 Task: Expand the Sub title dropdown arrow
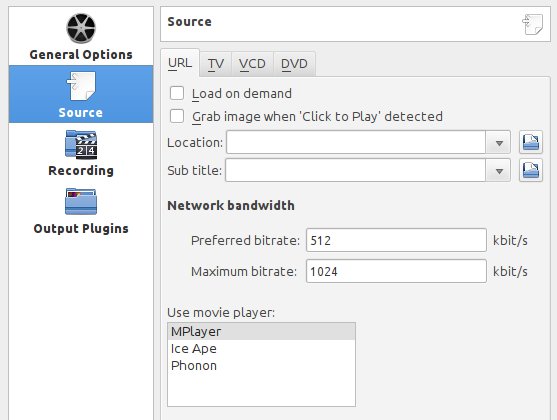click(x=499, y=171)
